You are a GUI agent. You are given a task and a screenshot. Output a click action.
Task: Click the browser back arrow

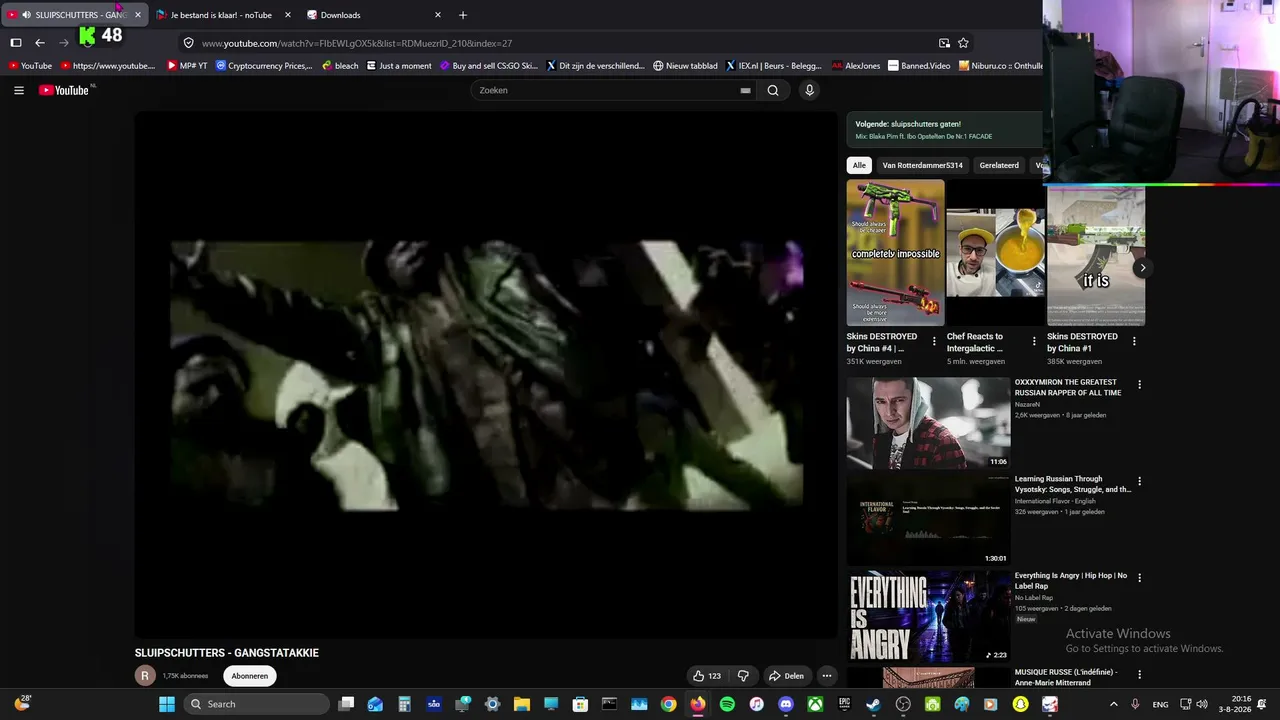point(40,43)
